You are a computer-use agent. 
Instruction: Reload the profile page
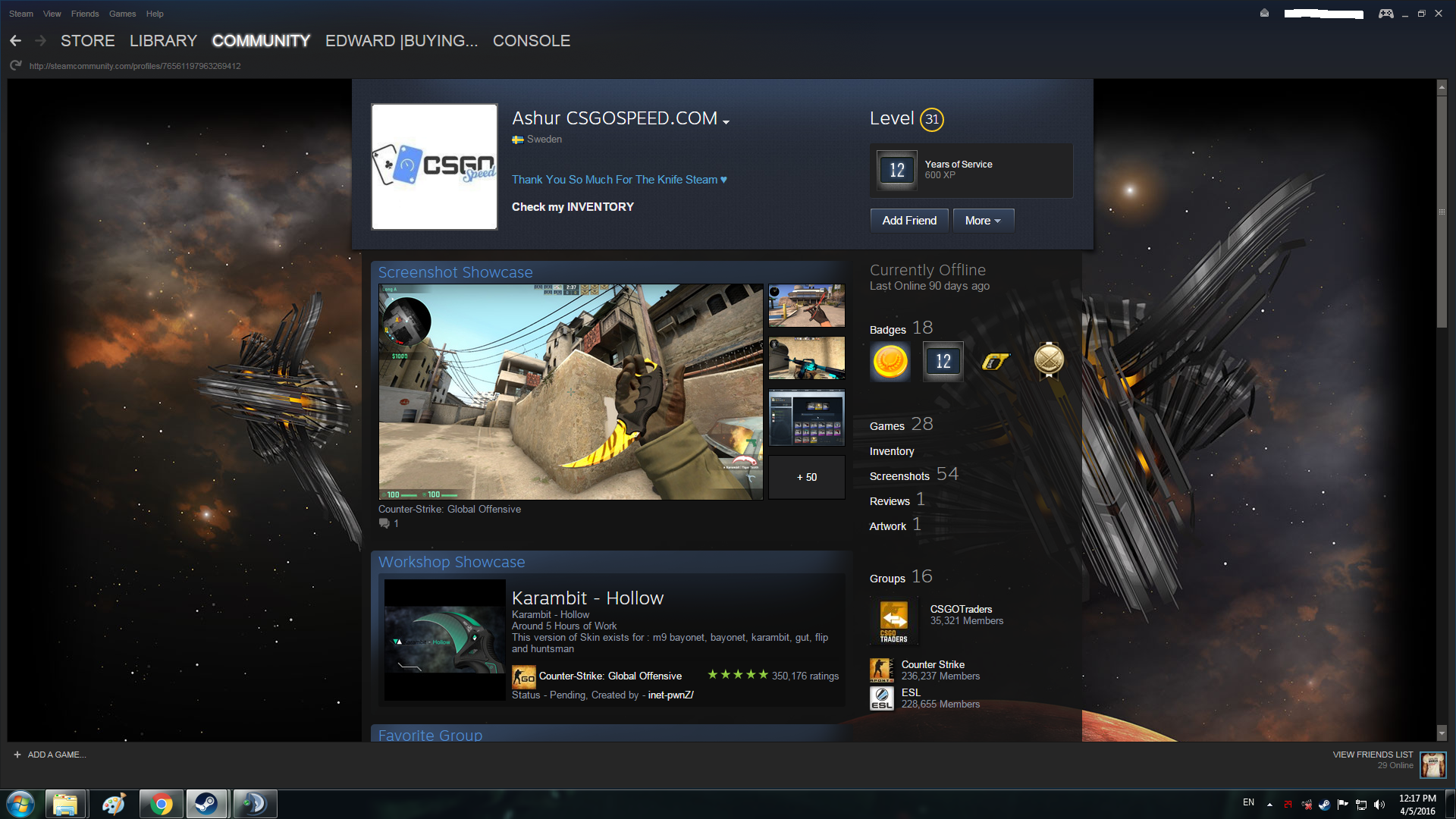(x=15, y=66)
